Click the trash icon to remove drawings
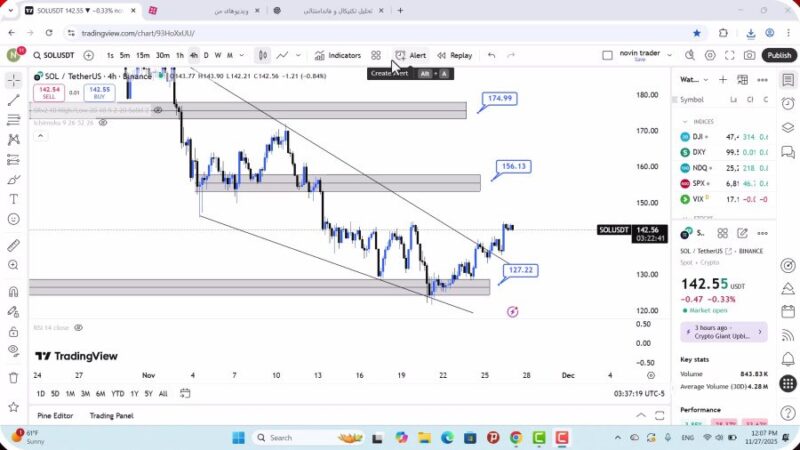The image size is (800, 450). pos(13,377)
